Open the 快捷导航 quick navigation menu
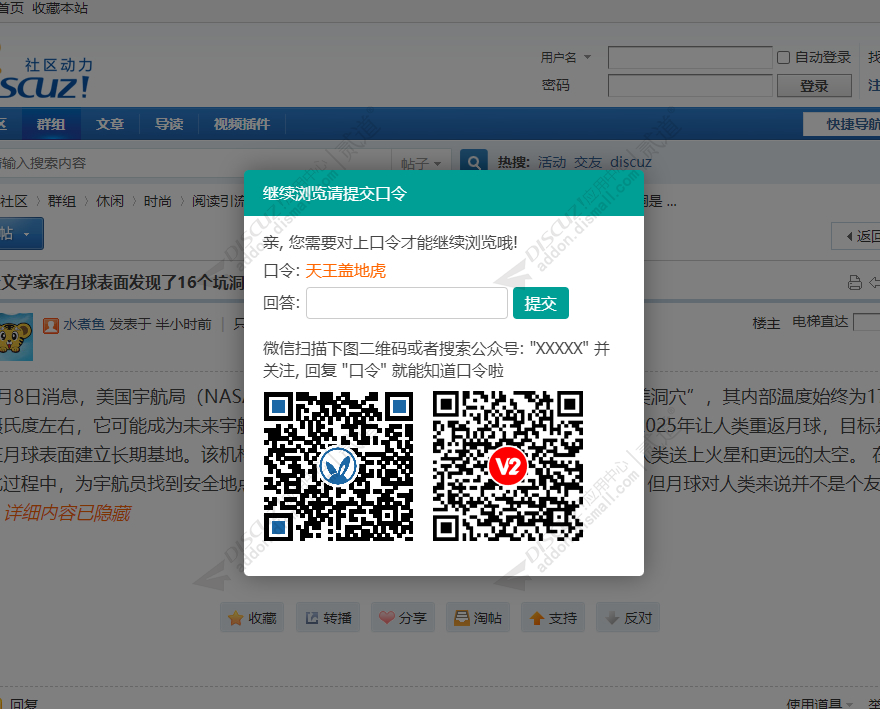This screenshot has width=880, height=709. tap(844, 124)
